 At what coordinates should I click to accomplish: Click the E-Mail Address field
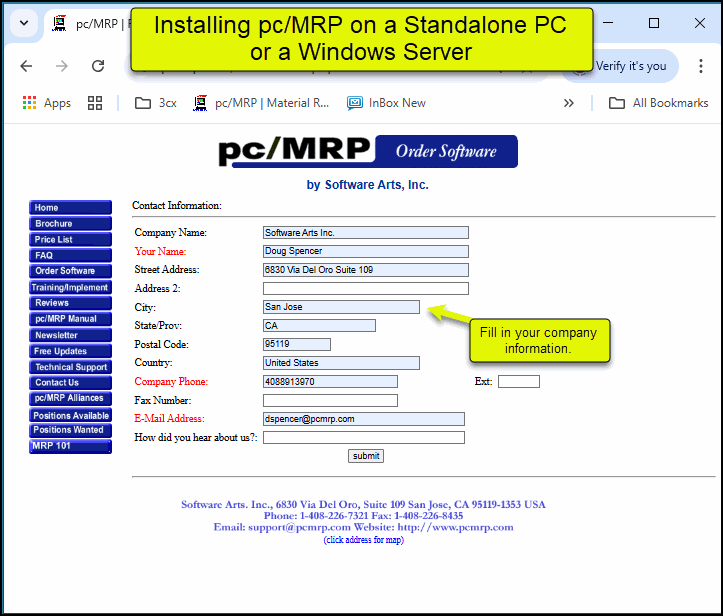tap(364, 419)
